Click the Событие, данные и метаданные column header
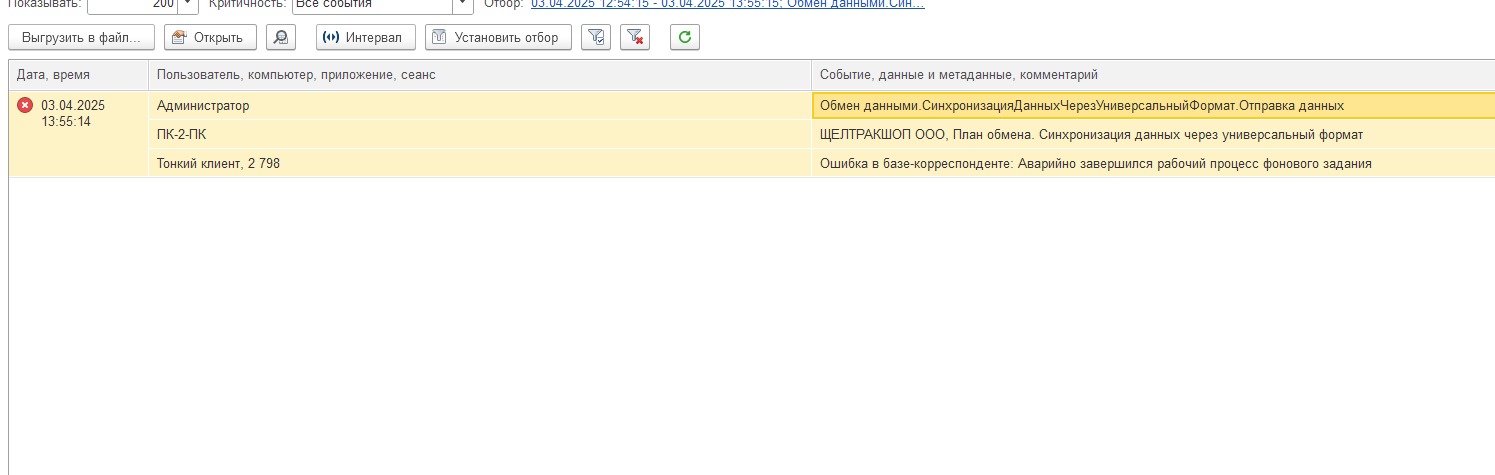This screenshot has height=475, width=1495. click(1150, 75)
